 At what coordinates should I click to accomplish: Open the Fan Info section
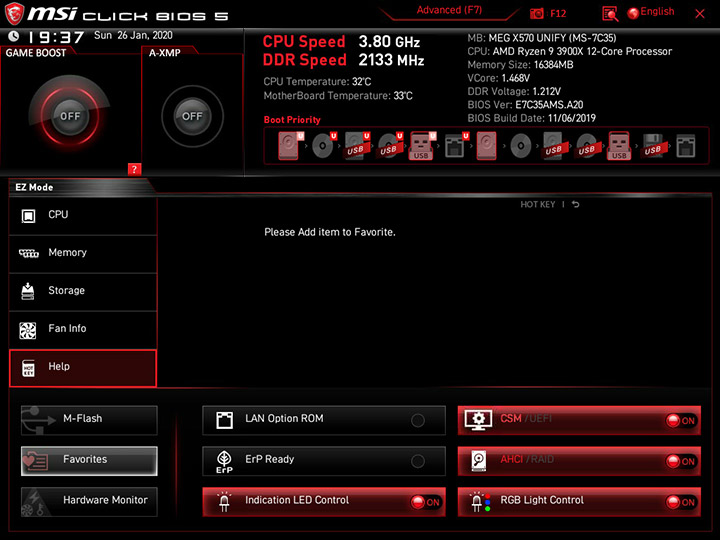click(83, 330)
